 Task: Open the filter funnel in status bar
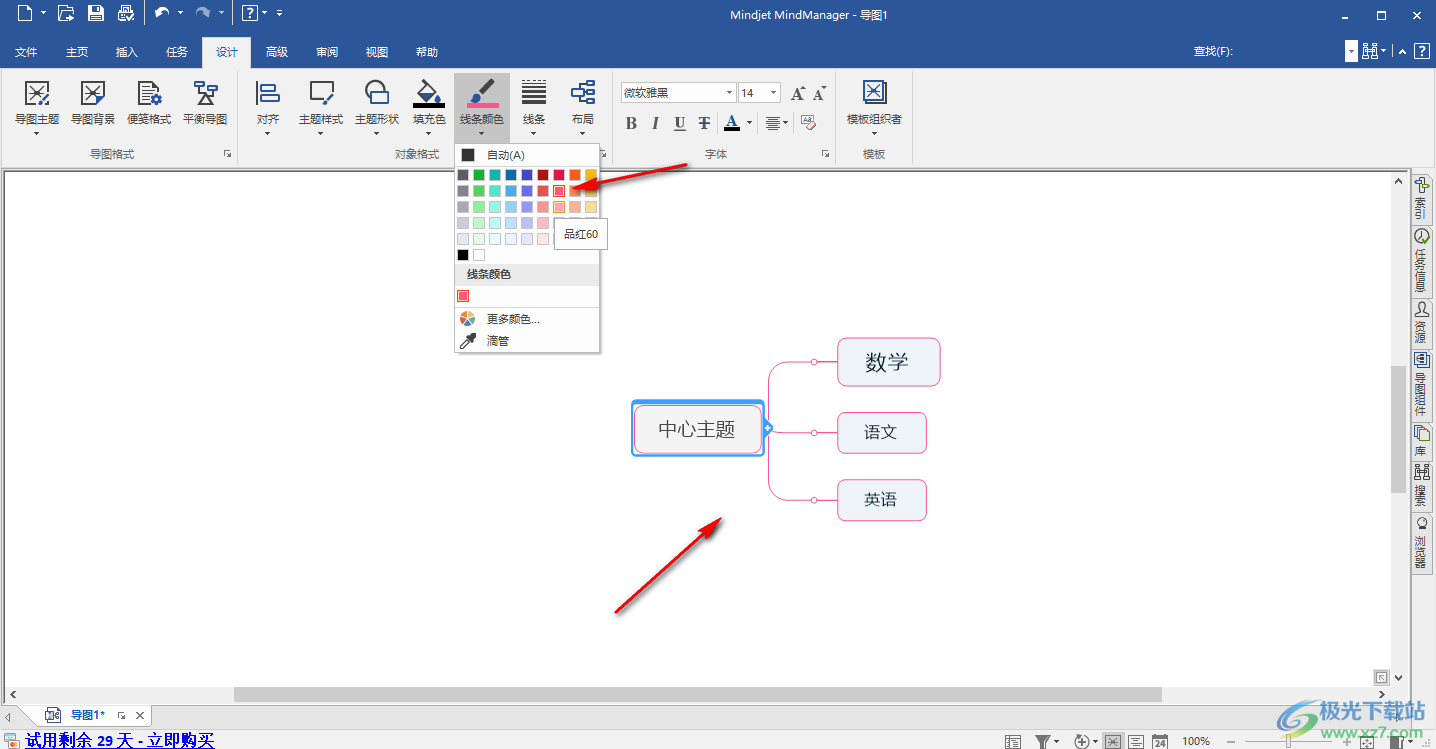[1043, 741]
